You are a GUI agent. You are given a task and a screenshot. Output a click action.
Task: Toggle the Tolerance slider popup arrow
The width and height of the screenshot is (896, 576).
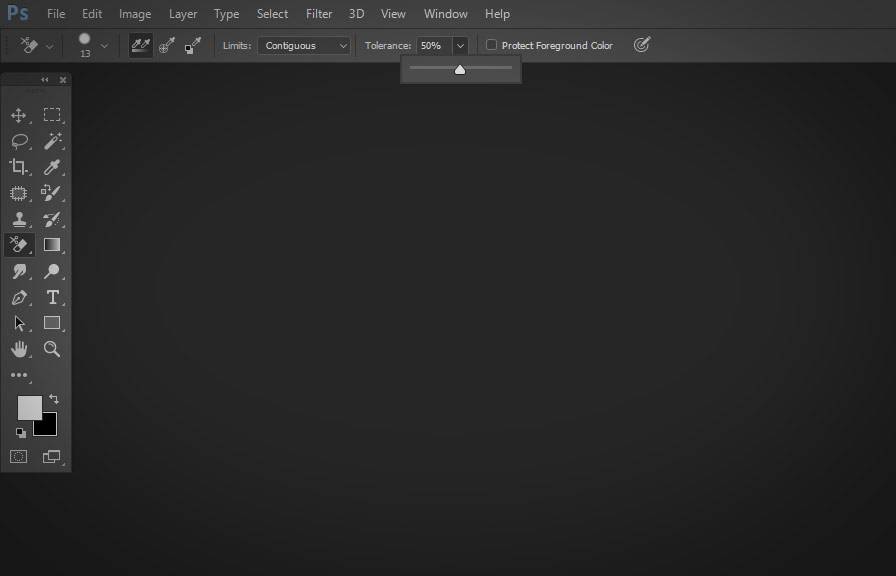point(460,45)
